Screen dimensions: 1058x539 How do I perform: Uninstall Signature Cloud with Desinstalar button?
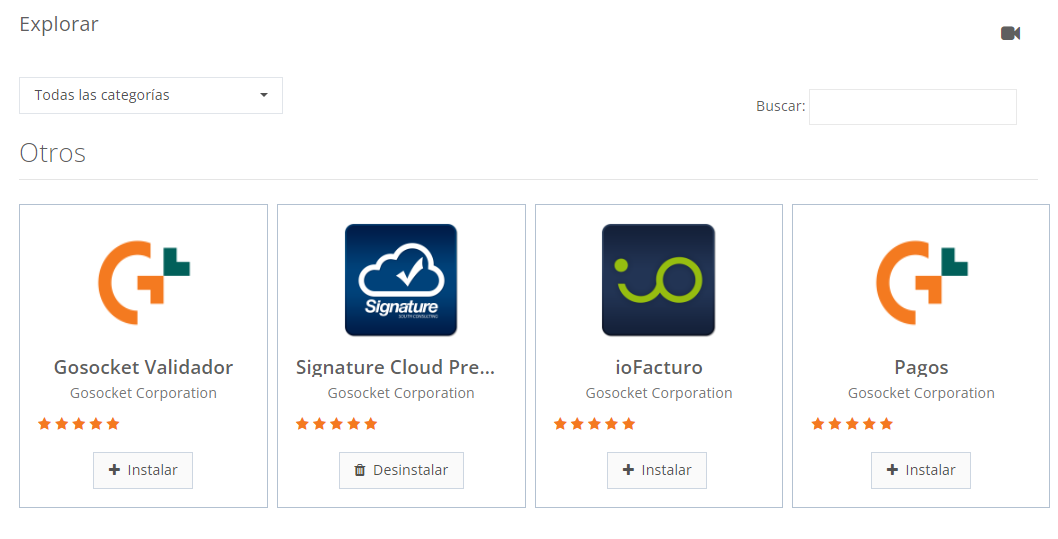(x=401, y=470)
